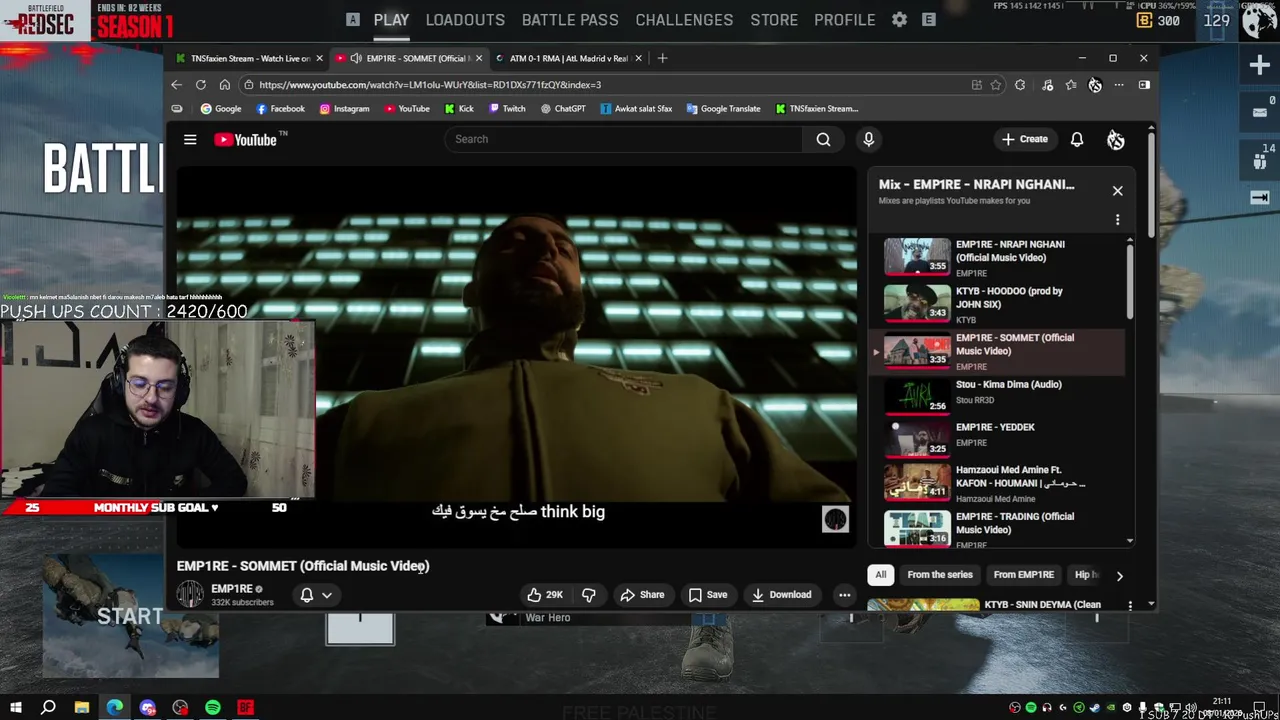Open OBS Studio from the taskbar
This screenshot has height=720, width=1280.
click(x=180, y=708)
